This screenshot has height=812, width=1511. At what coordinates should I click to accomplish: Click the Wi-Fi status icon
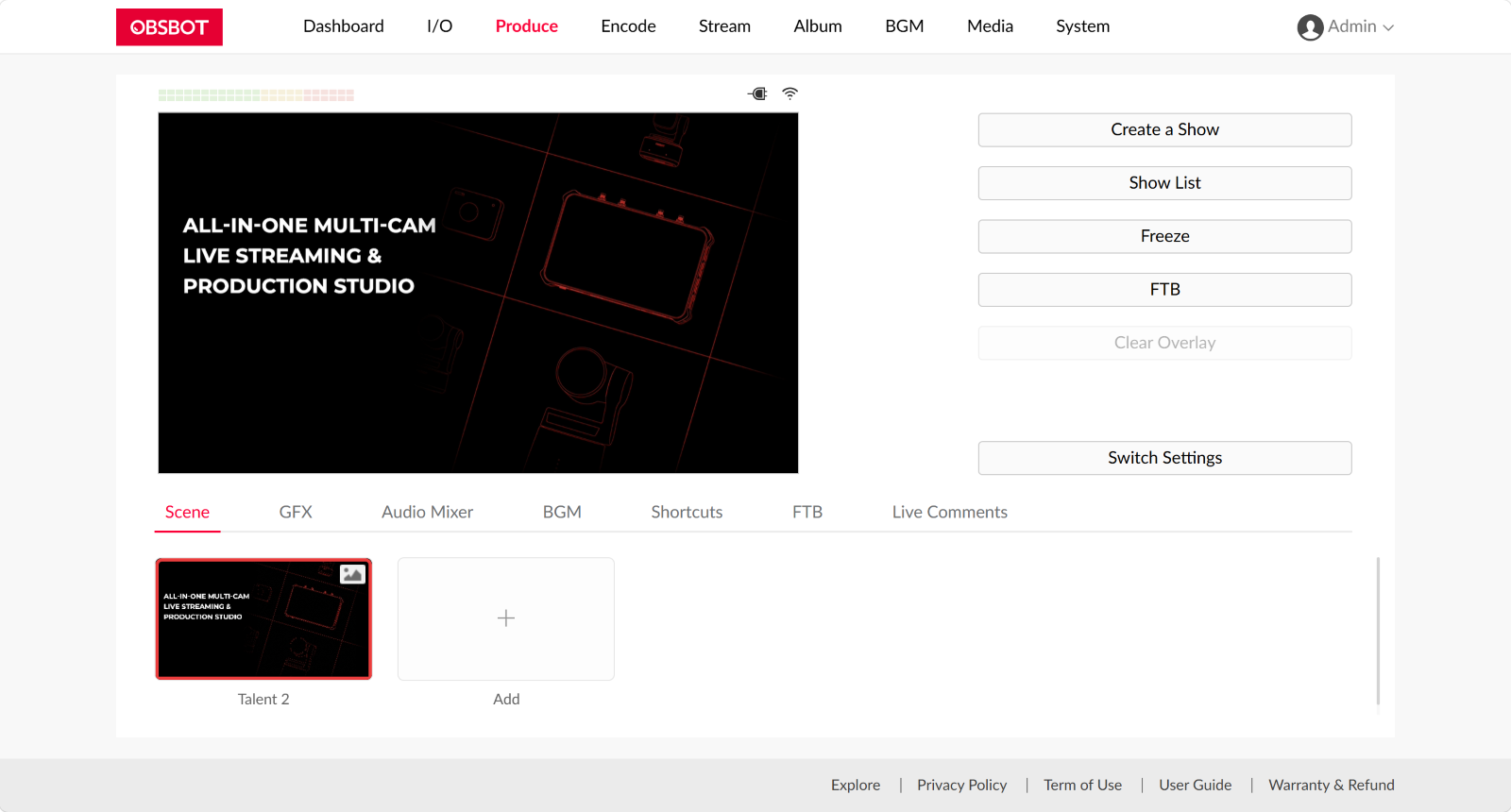click(x=789, y=93)
